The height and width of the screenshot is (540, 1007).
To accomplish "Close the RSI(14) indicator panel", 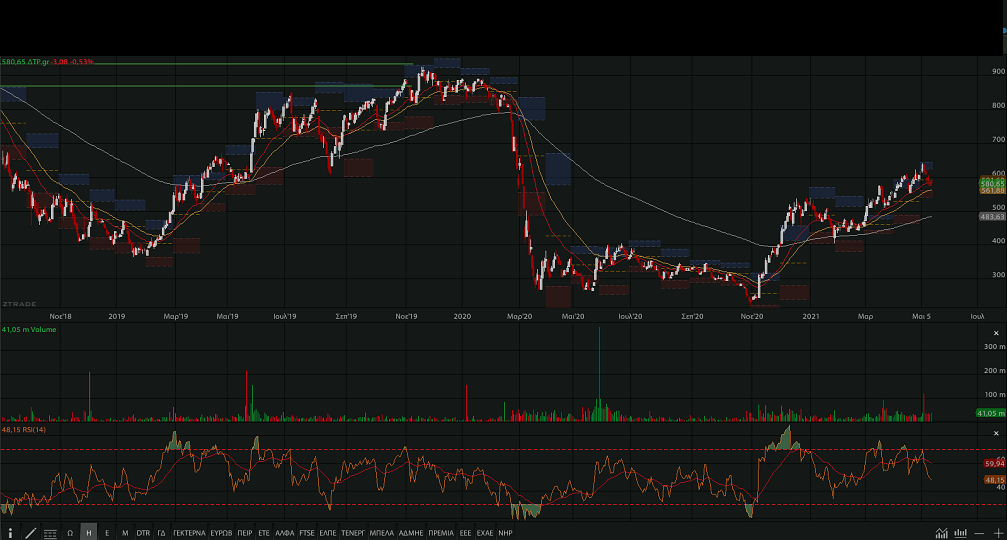I will (x=996, y=431).
